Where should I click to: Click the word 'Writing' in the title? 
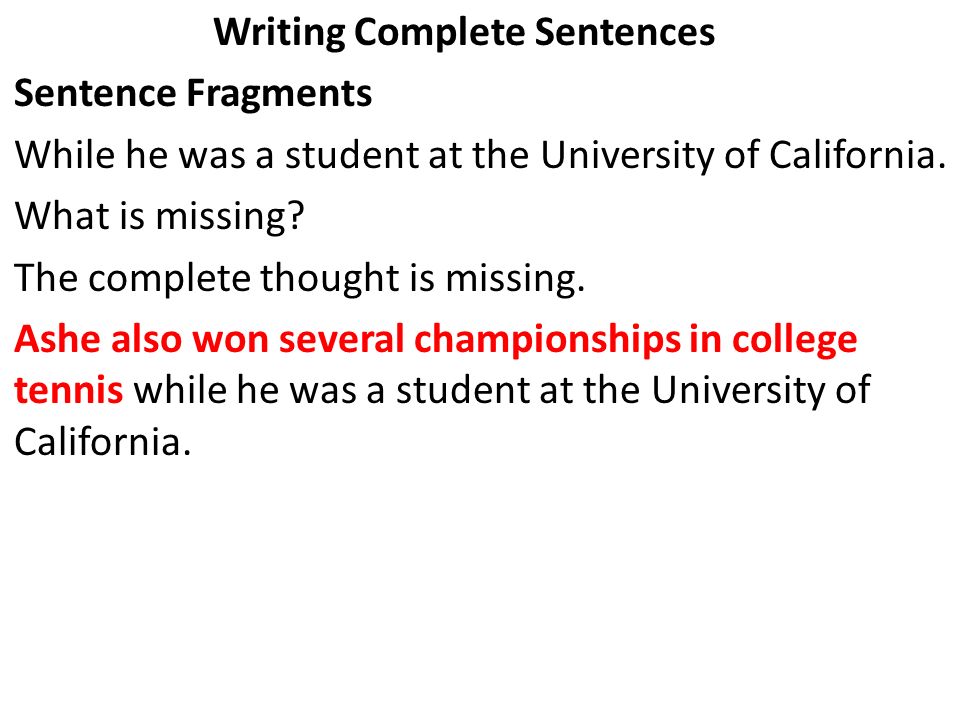click(279, 34)
